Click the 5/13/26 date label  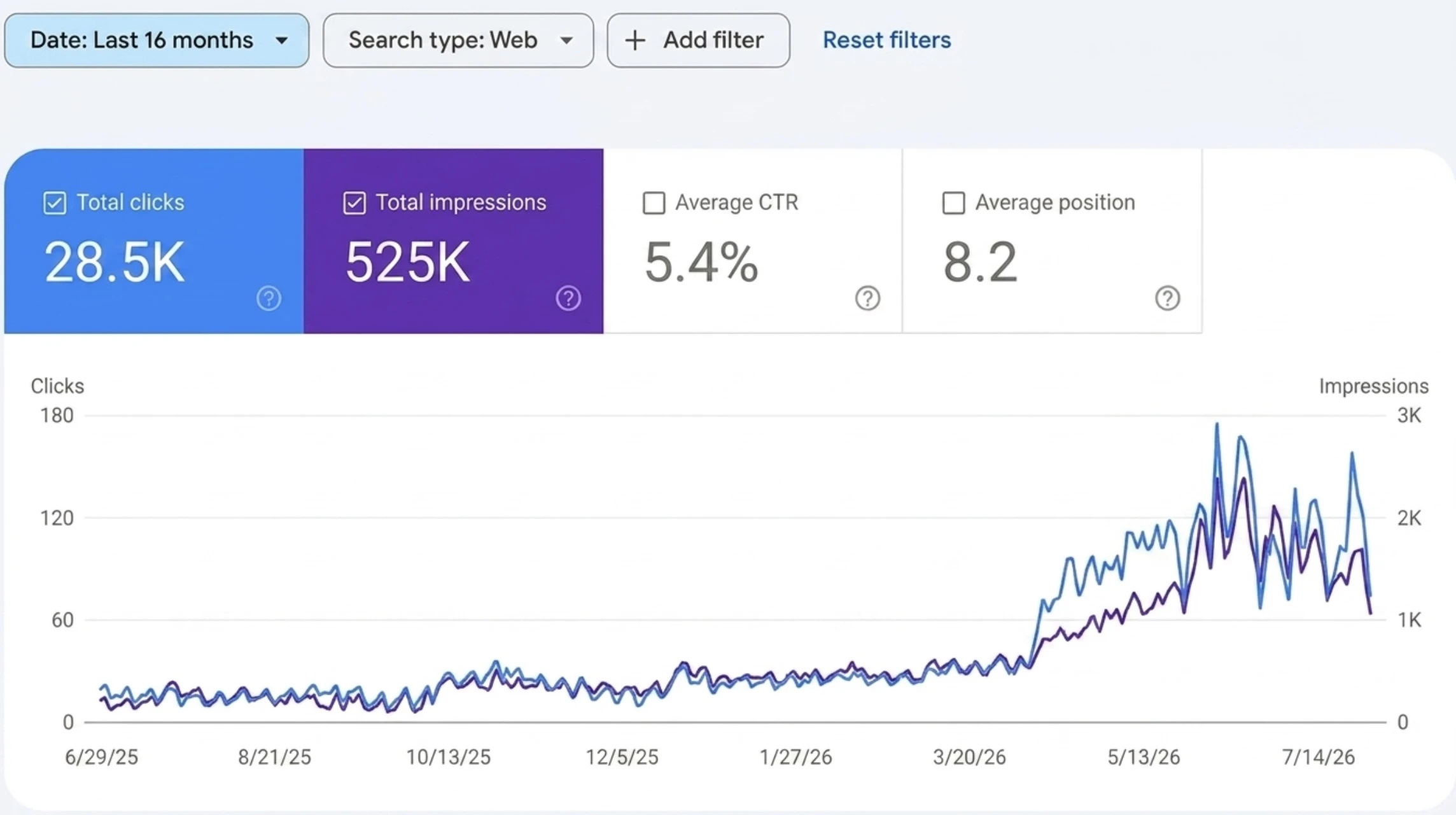point(1144,757)
